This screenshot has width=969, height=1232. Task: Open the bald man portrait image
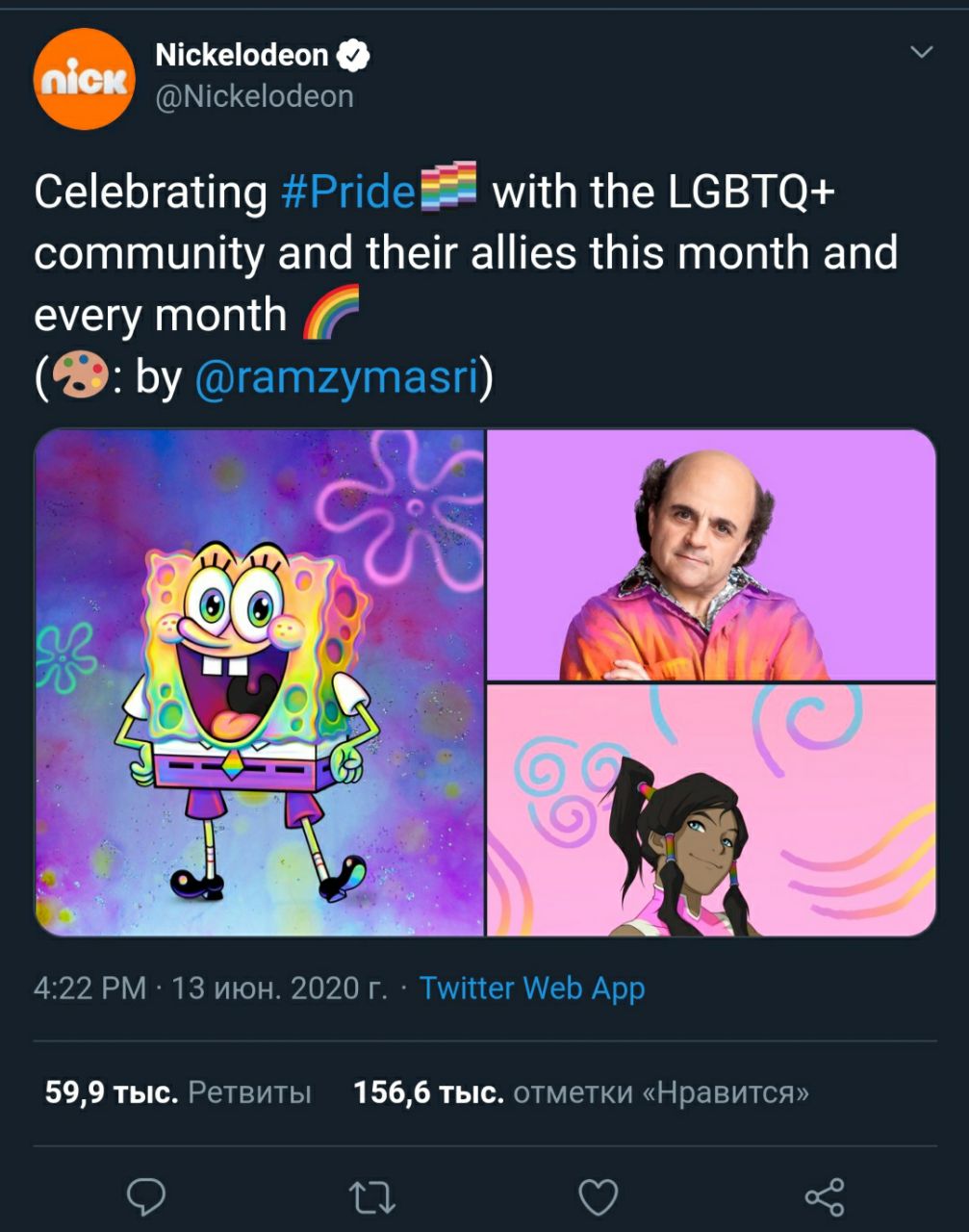click(x=711, y=555)
